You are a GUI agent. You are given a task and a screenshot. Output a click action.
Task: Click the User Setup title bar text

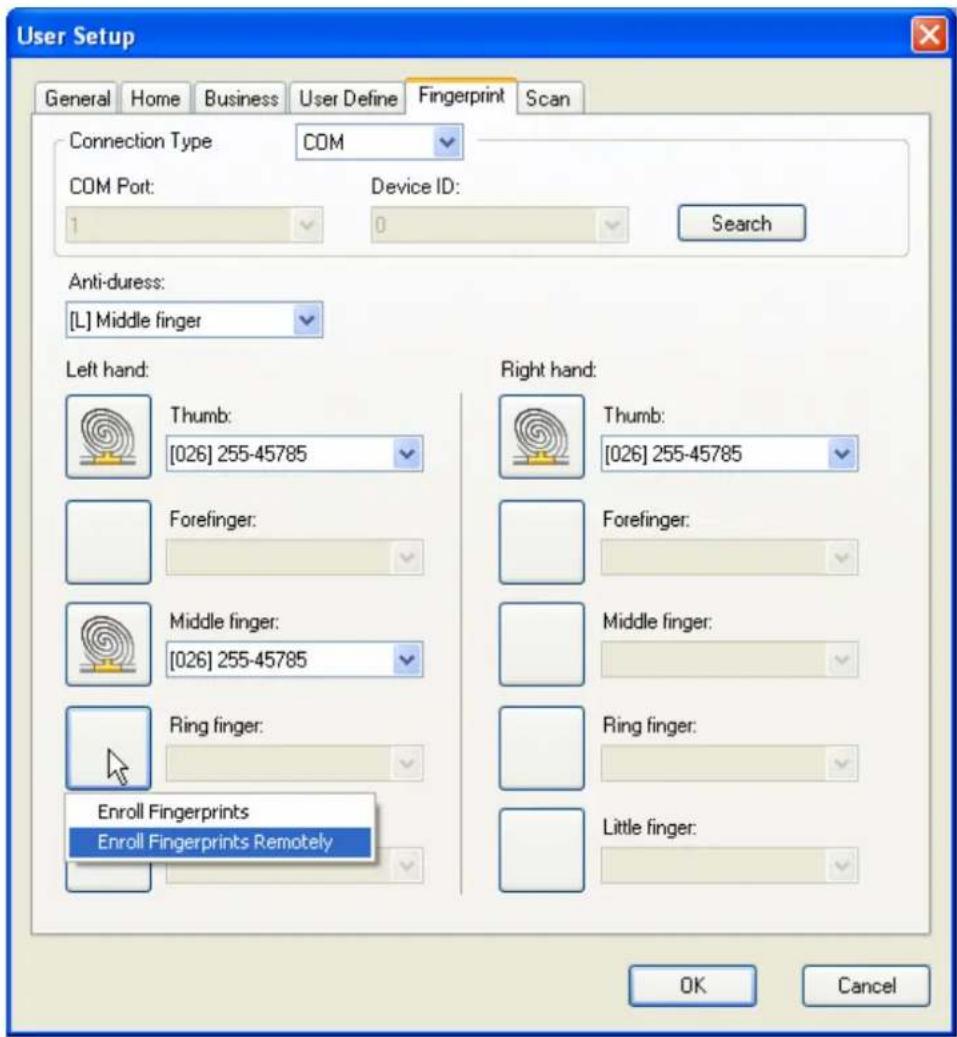point(75,36)
